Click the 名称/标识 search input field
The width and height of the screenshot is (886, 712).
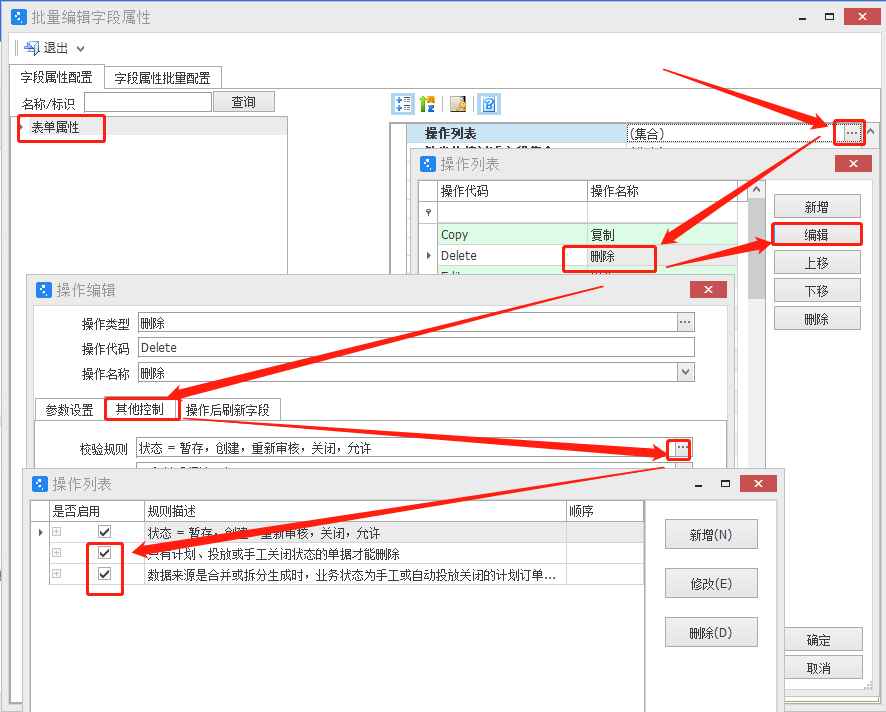coord(148,102)
